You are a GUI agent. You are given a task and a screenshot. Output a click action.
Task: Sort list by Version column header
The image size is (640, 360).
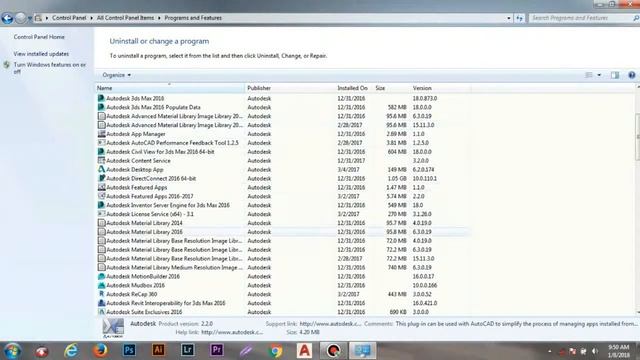pos(440,88)
